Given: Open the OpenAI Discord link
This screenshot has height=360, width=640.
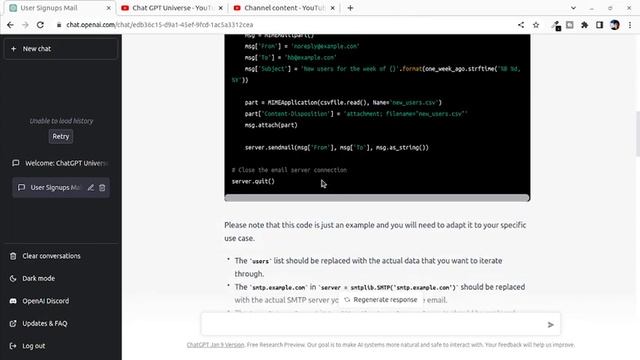Looking at the screenshot, I should (60, 301).
